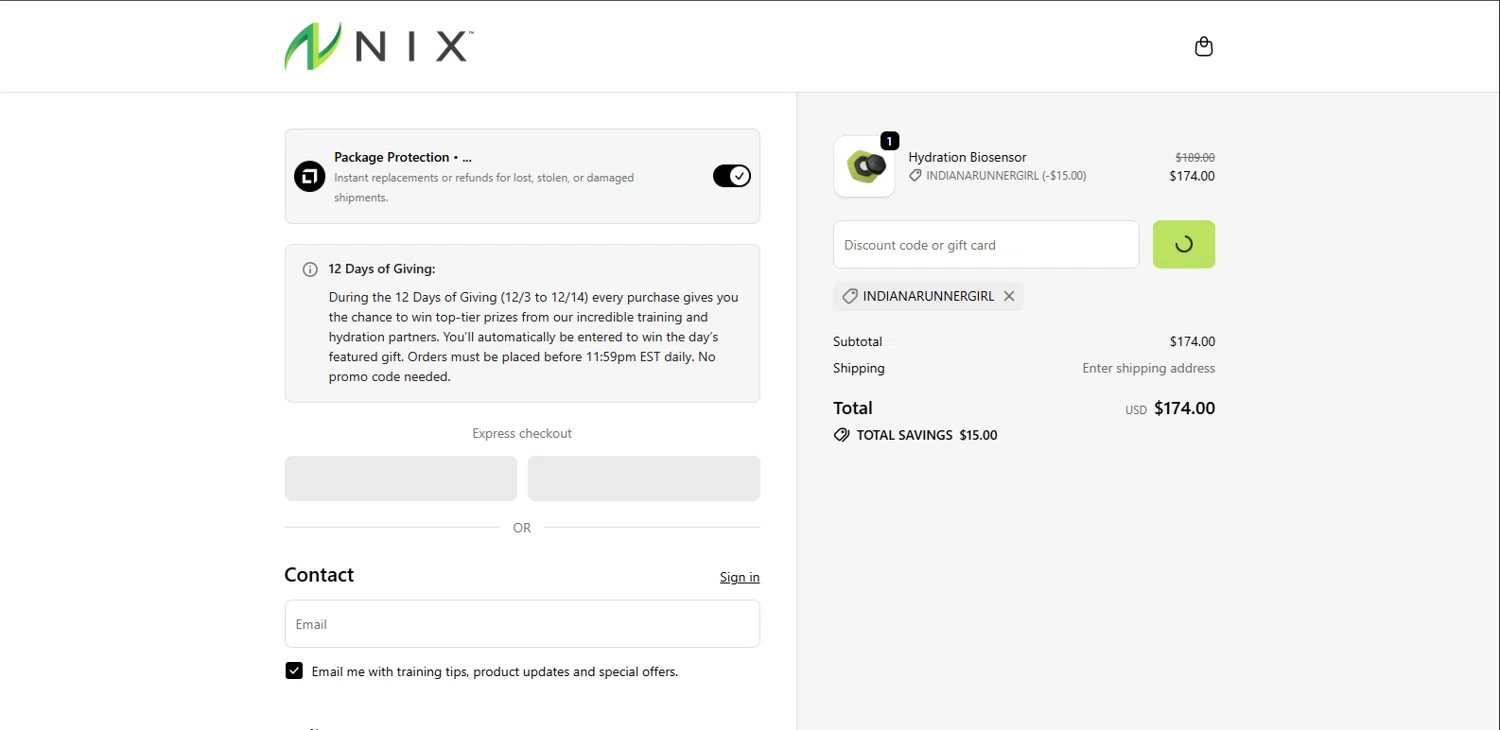Click the tag icon on INDIANARUNNERGIRL chip

(x=850, y=296)
